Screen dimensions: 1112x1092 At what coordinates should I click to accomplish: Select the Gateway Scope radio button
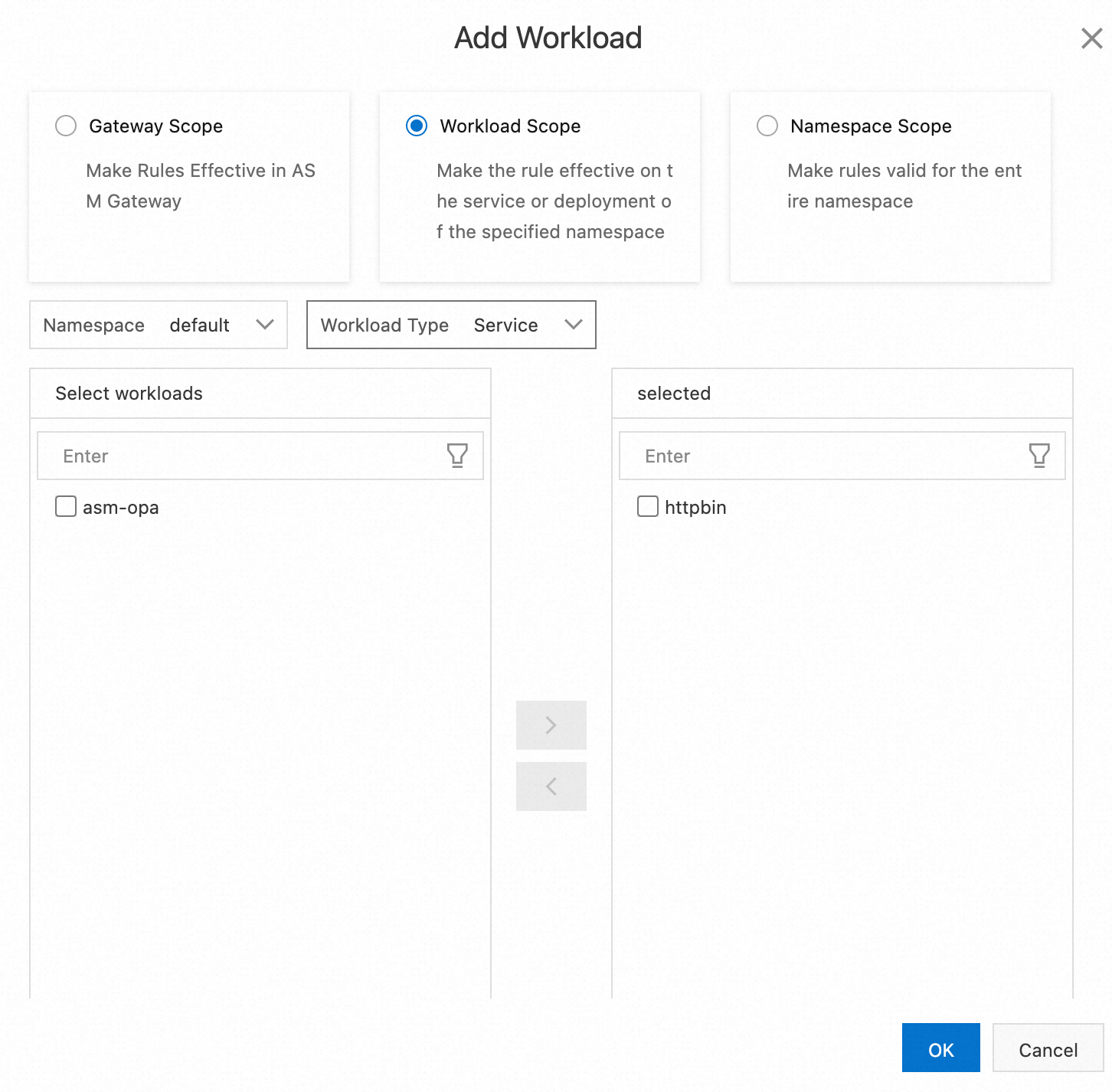click(66, 126)
